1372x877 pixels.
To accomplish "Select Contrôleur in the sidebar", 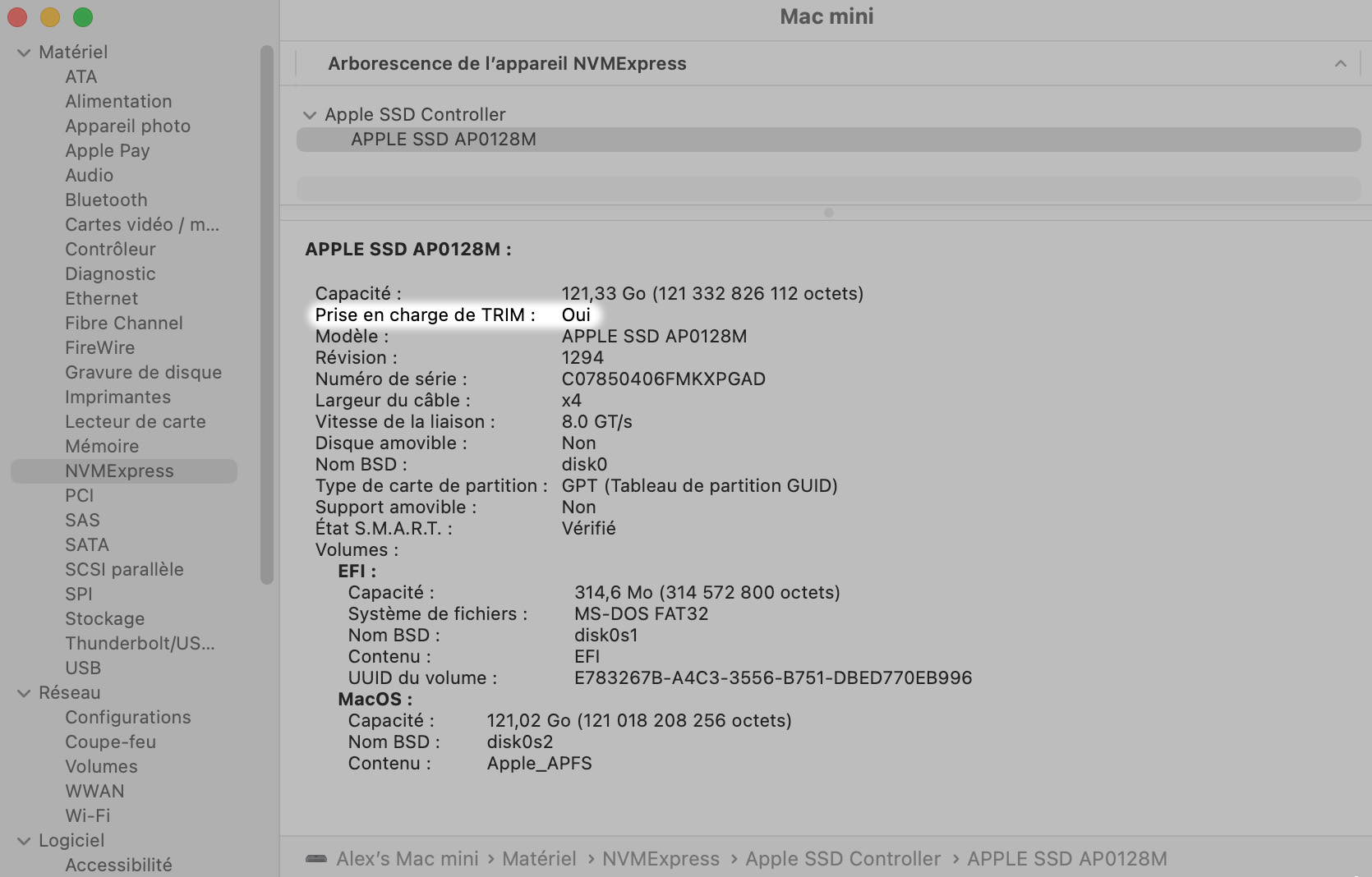I will tap(110, 249).
